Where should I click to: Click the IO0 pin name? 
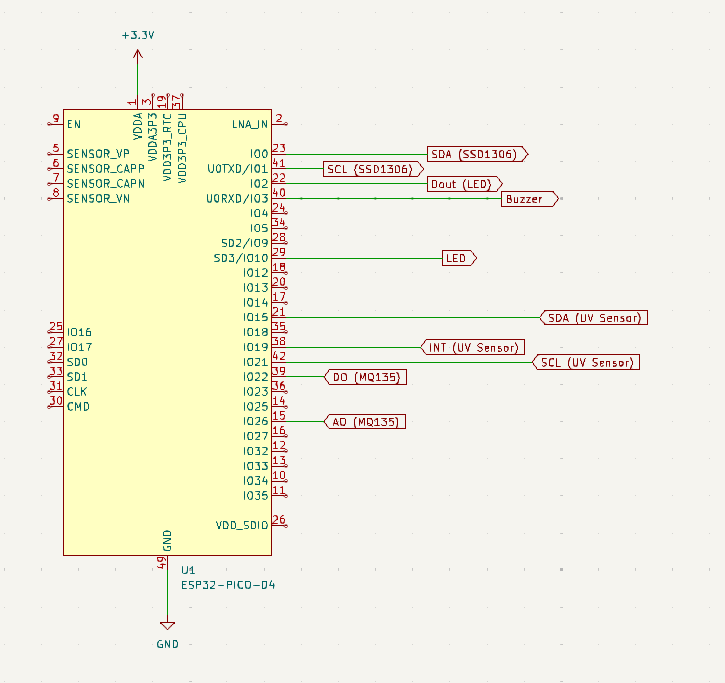[259, 154]
